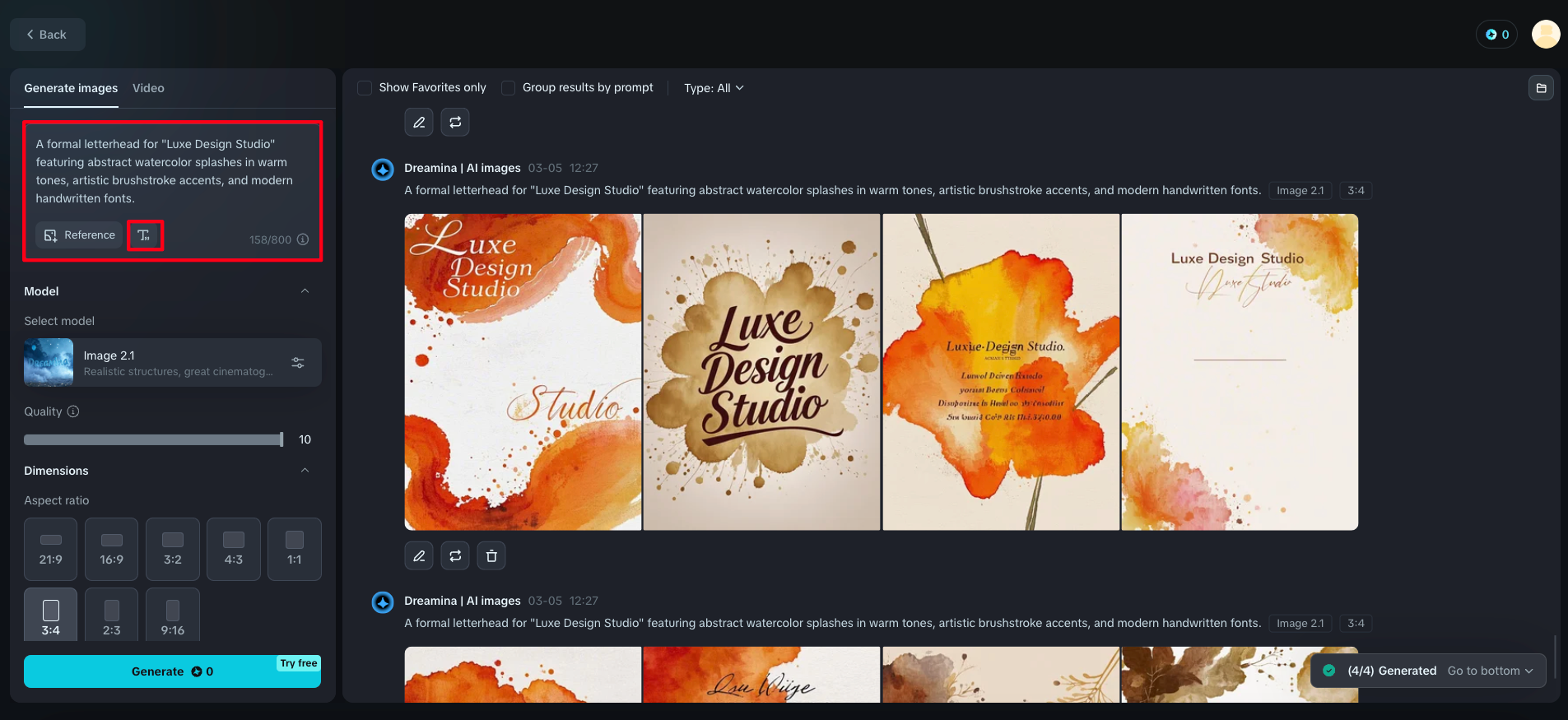
Task: Click the Try free badge
Action: [299, 663]
